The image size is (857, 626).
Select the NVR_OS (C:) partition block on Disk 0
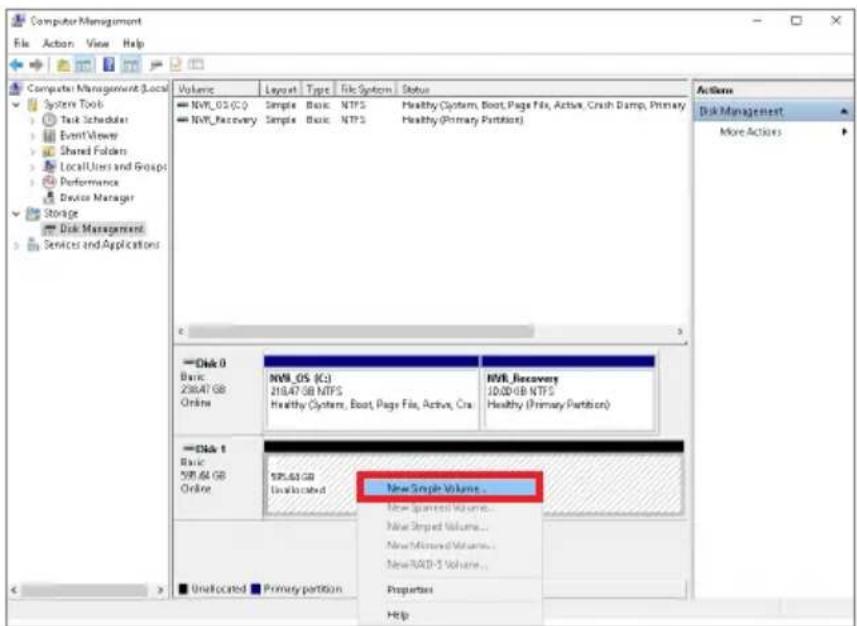[x=371, y=393]
